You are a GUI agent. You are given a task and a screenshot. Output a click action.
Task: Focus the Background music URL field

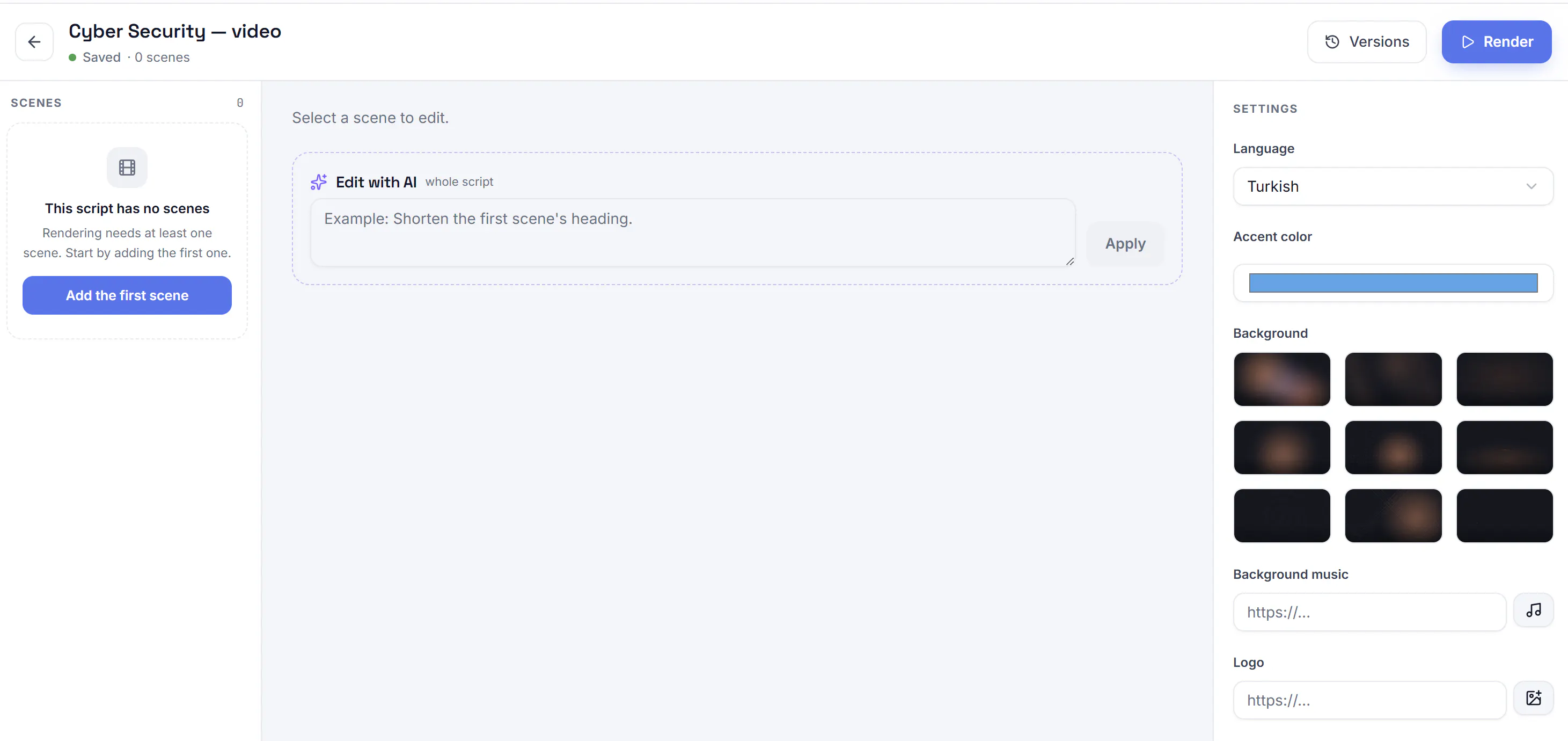click(x=1369, y=612)
